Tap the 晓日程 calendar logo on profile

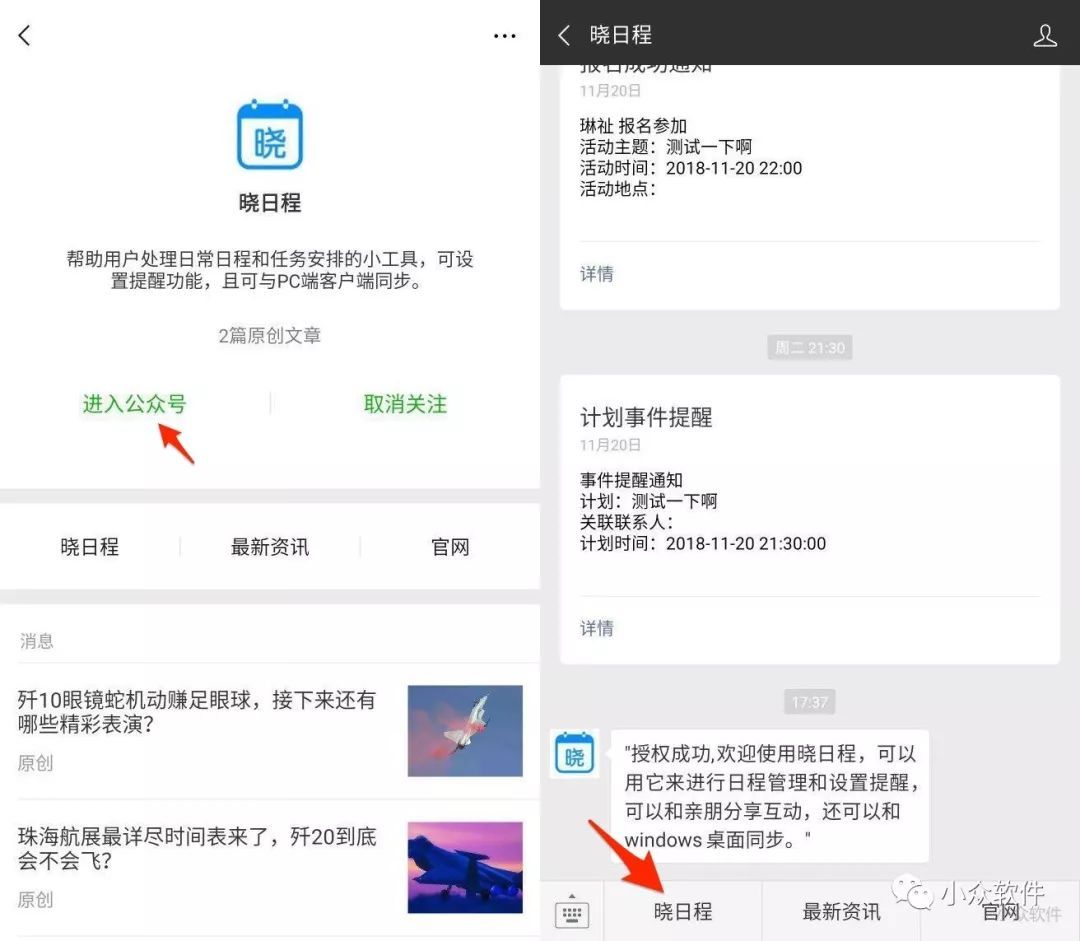[x=269, y=135]
